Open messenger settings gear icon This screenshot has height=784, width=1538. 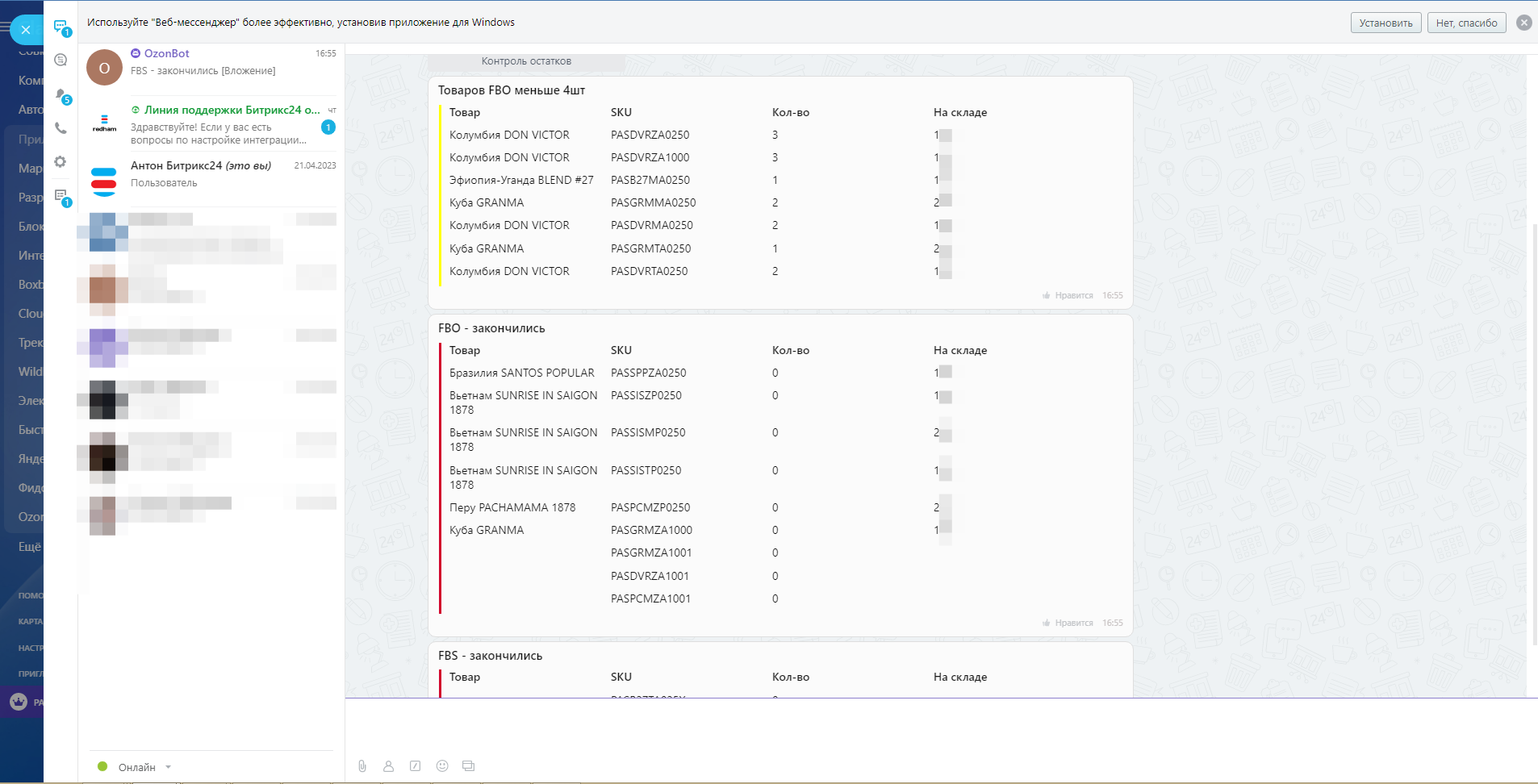pyautogui.click(x=61, y=162)
